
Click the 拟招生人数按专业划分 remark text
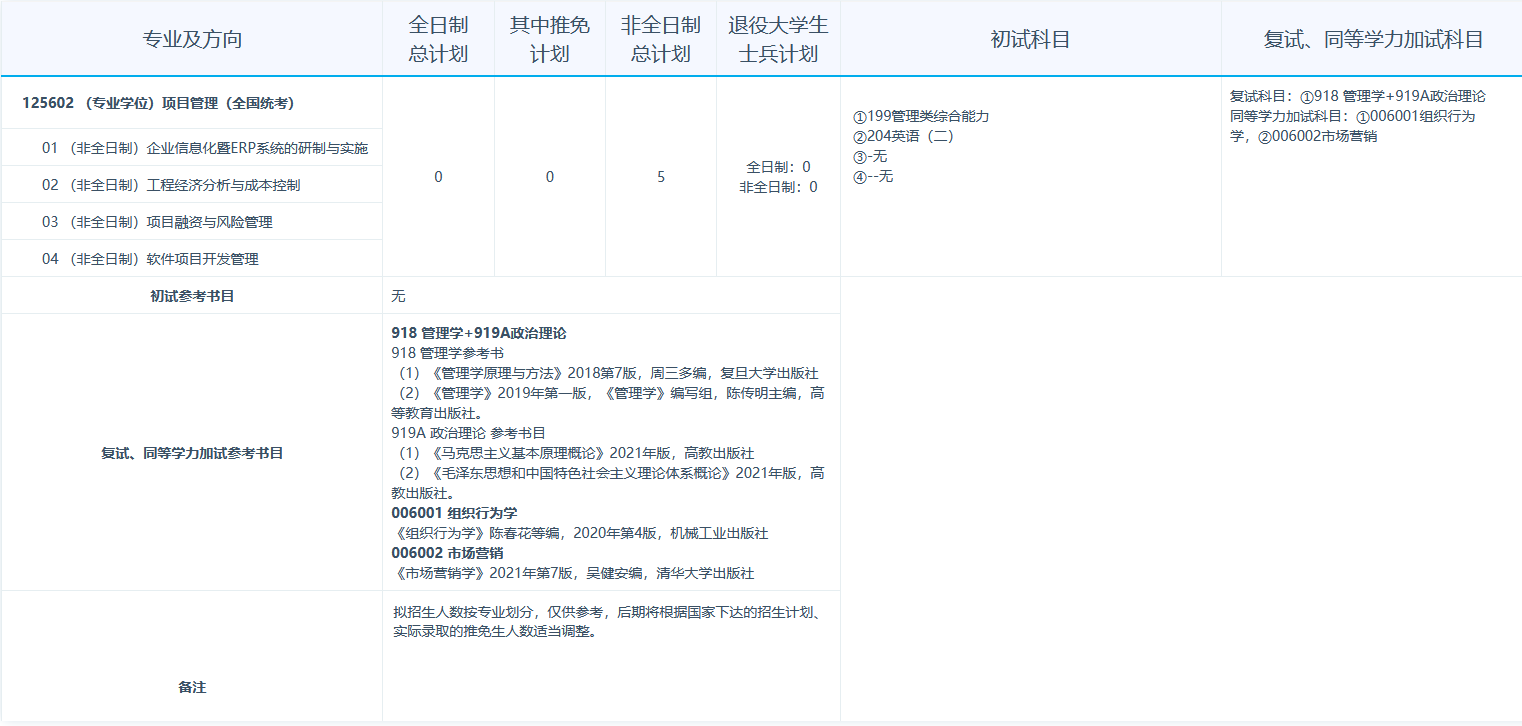click(x=607, y=621)
